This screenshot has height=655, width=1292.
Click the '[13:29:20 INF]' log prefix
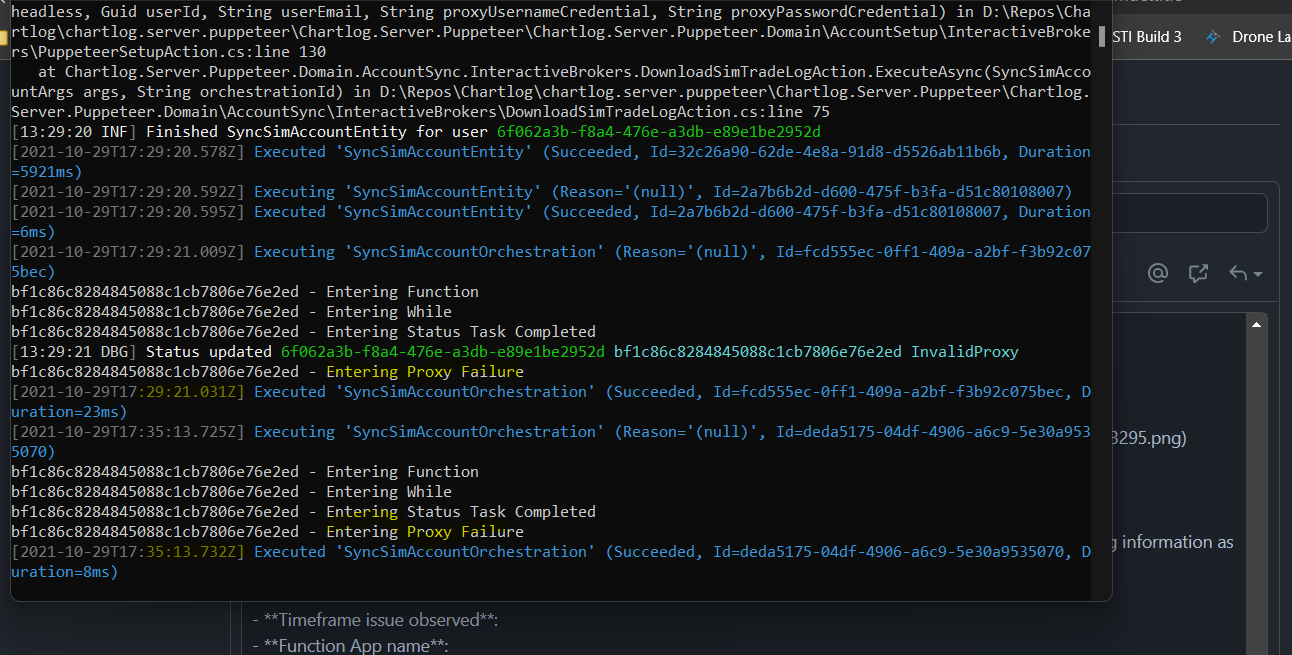pos(74,132)
